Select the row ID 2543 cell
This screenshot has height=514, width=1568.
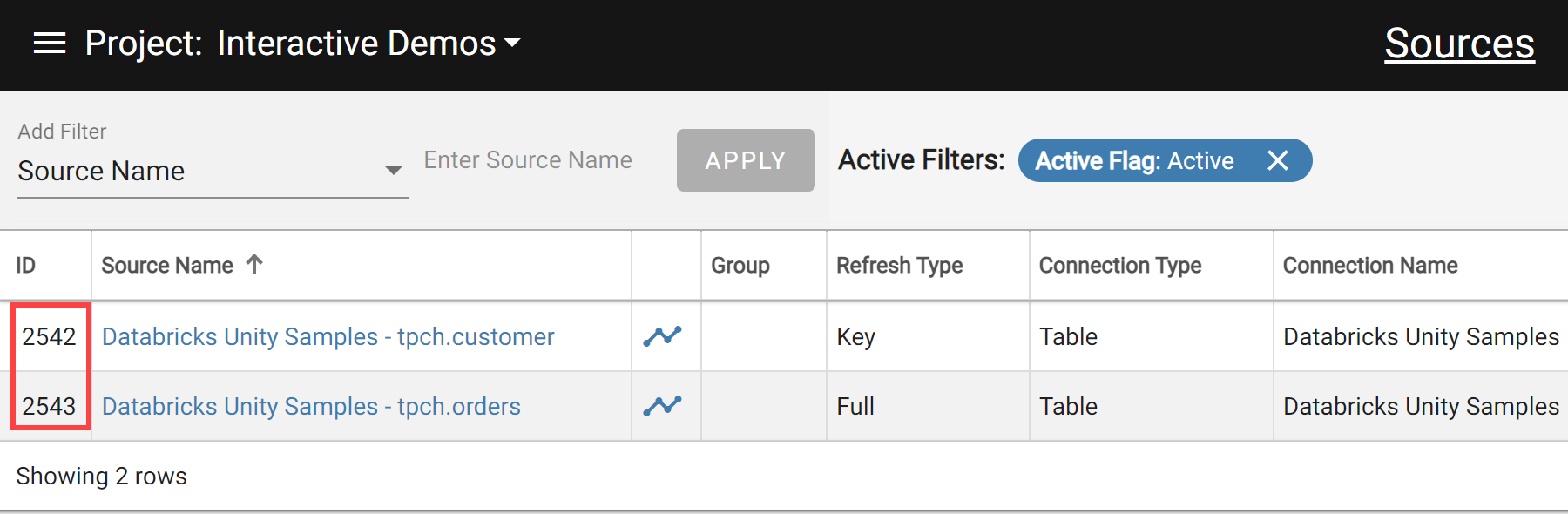[x=49, y=406]
